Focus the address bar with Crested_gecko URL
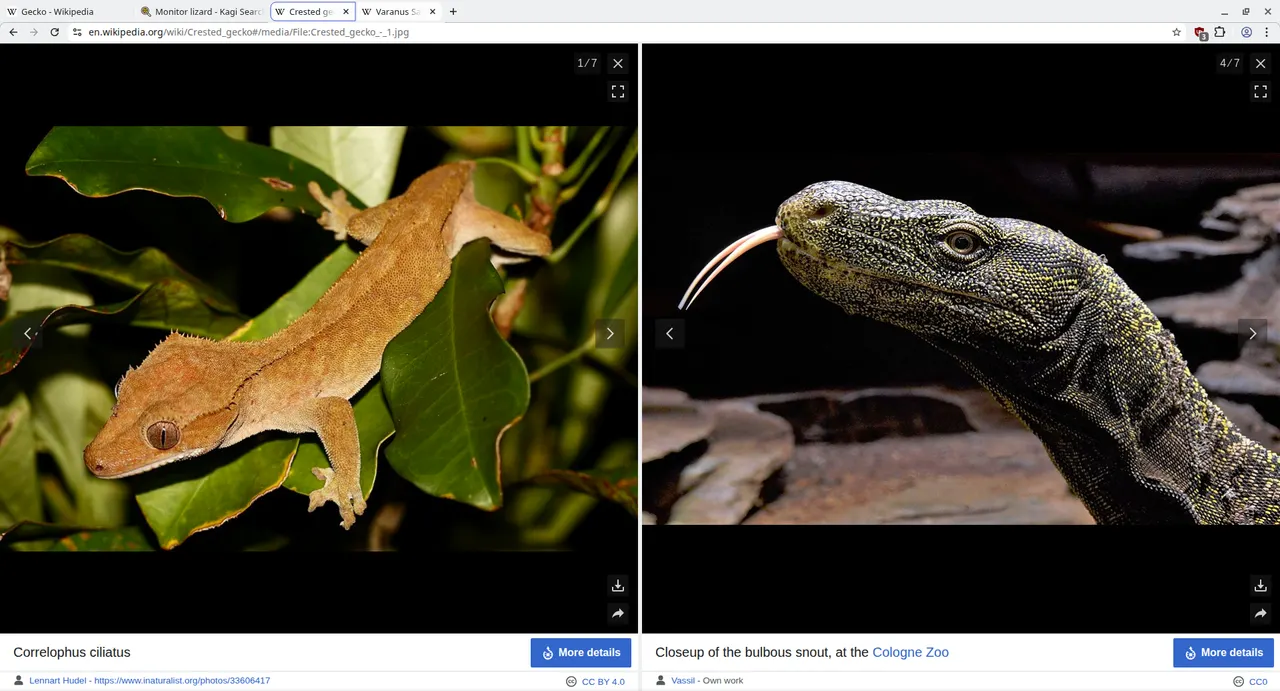The height and width of the screenshot is (691, 1280). click(x=620, y=32)
